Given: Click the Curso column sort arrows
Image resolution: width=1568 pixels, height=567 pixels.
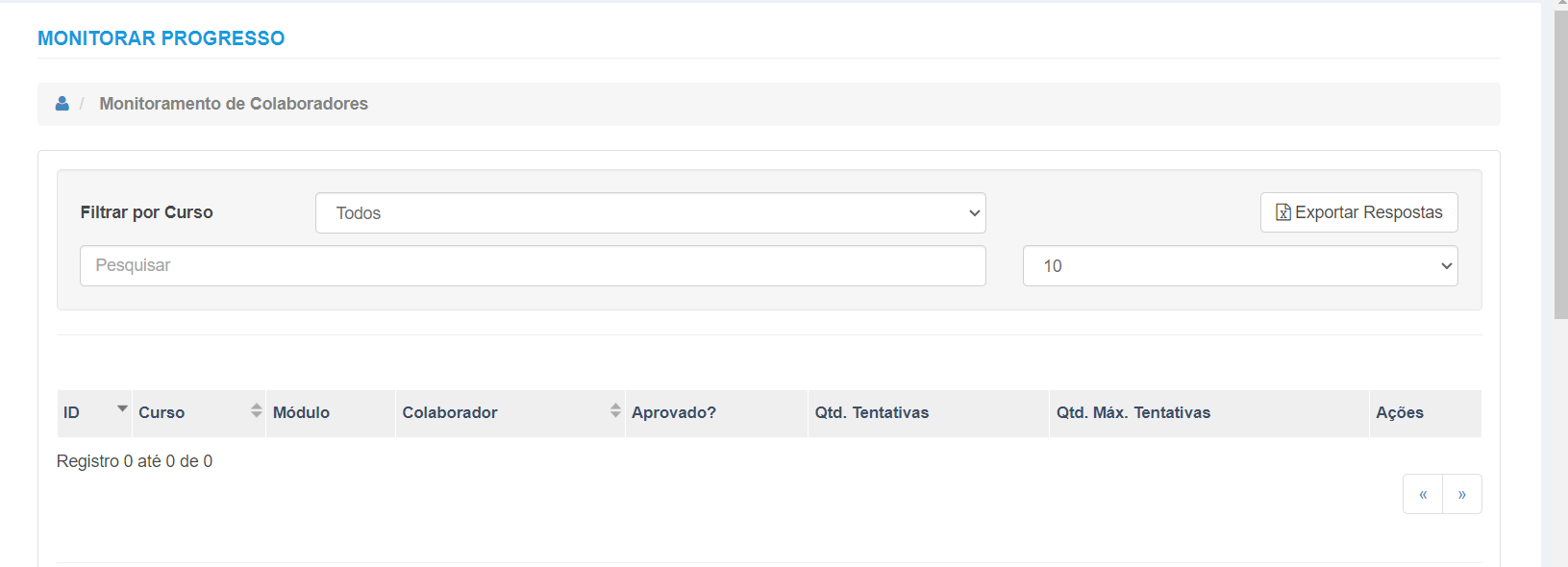Looking at the screenshot, I should (x=257, y=411).
